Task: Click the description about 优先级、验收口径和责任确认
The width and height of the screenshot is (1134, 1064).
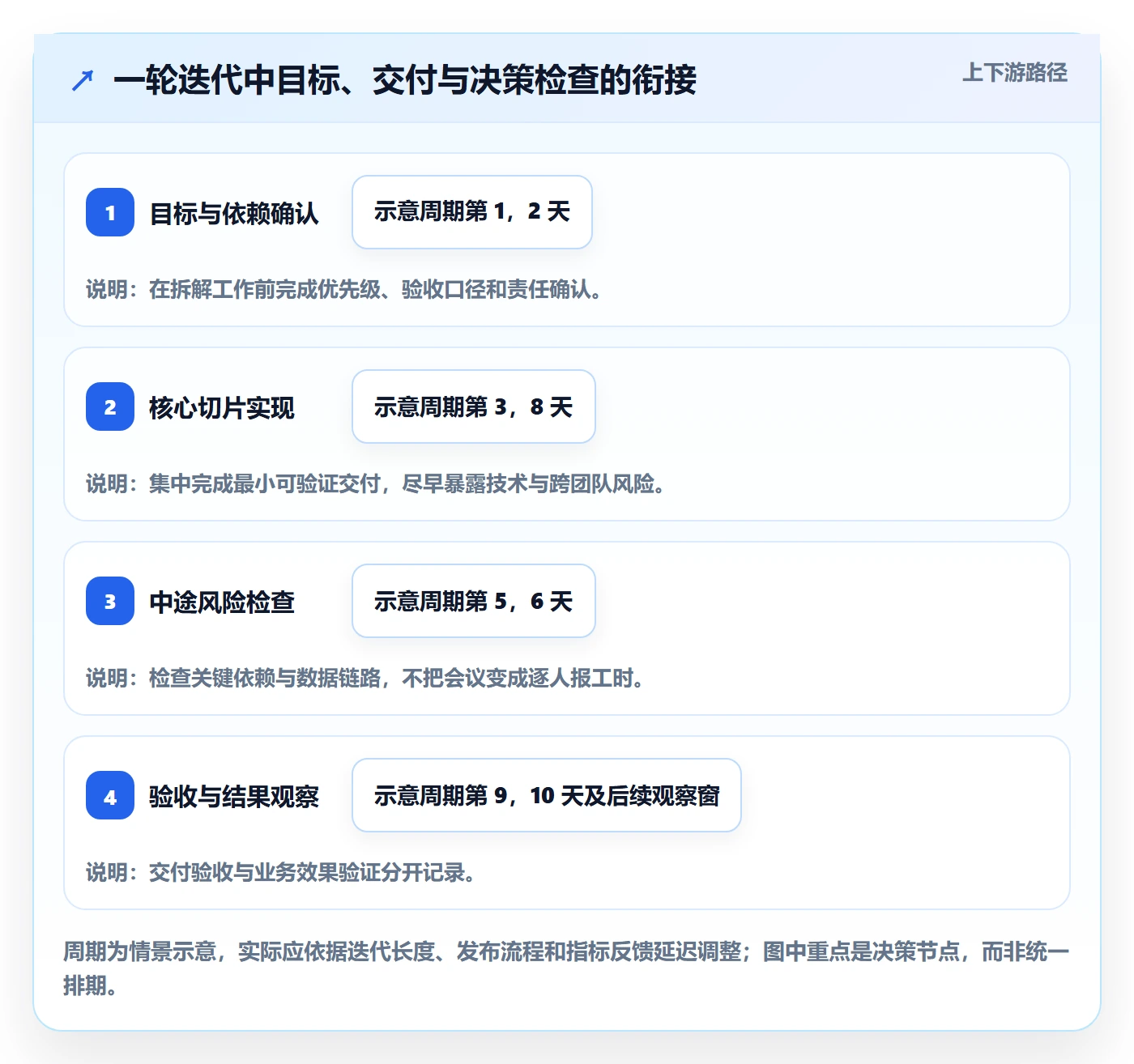Action: pyautogui.click(x=345, y=290)
